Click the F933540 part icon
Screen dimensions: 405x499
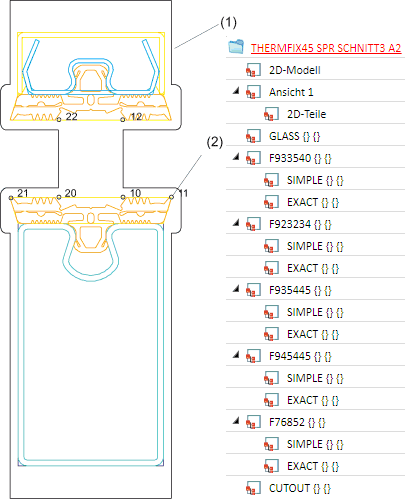tap(253, 158)
